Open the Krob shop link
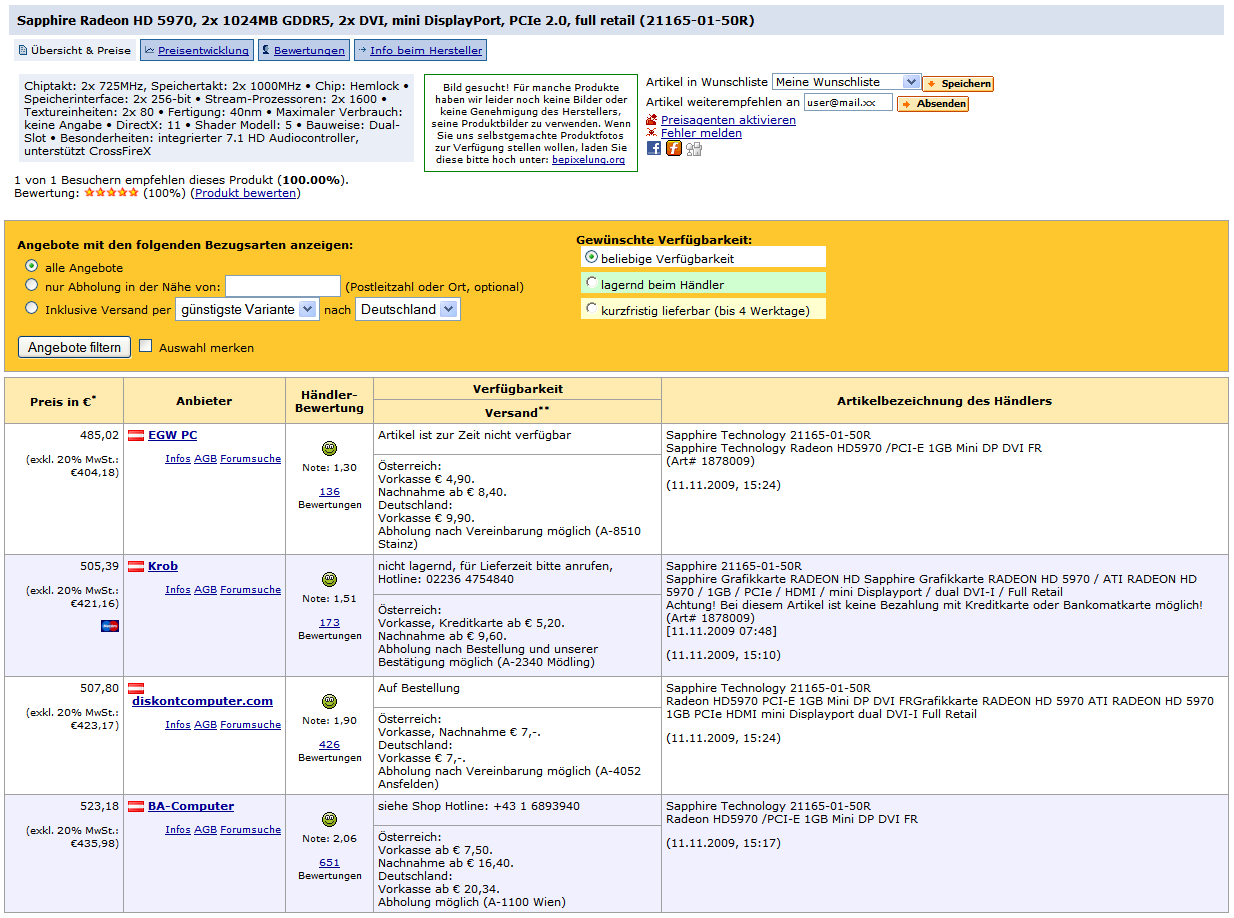 [163, 566]
